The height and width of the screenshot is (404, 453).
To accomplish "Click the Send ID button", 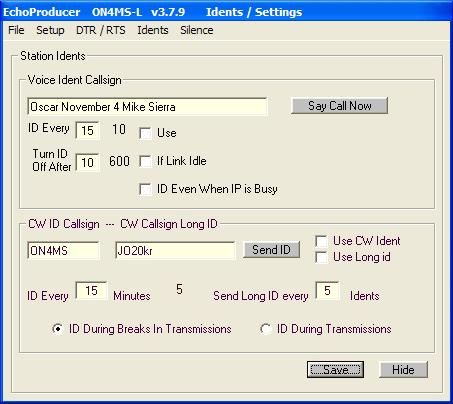I will [271, 249].
